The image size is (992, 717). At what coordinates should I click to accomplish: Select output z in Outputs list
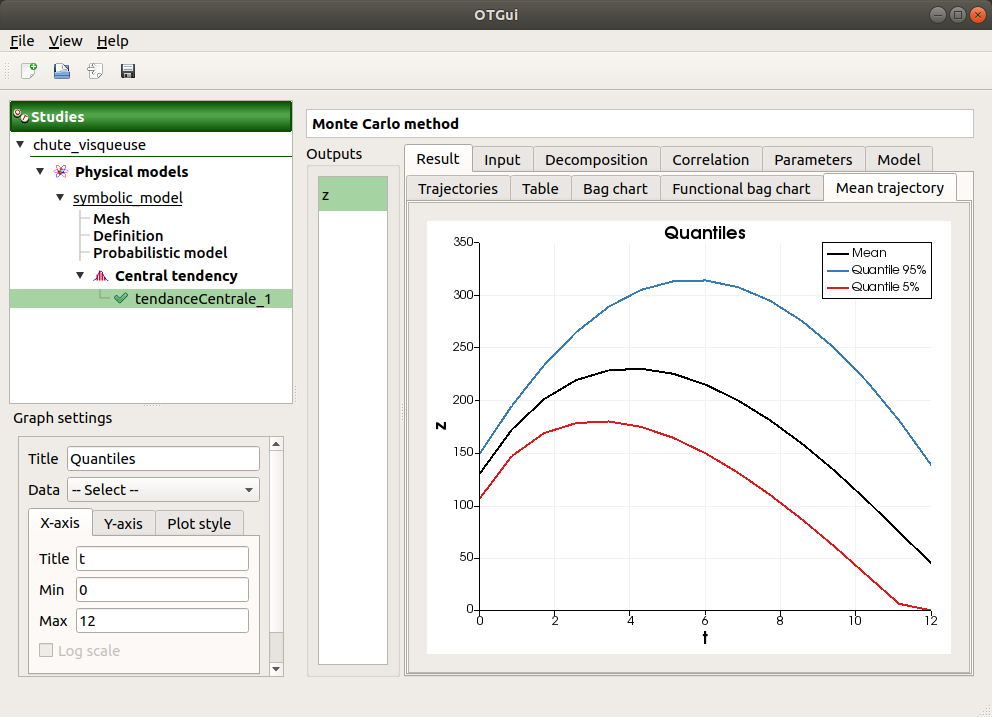coord(353,195)
